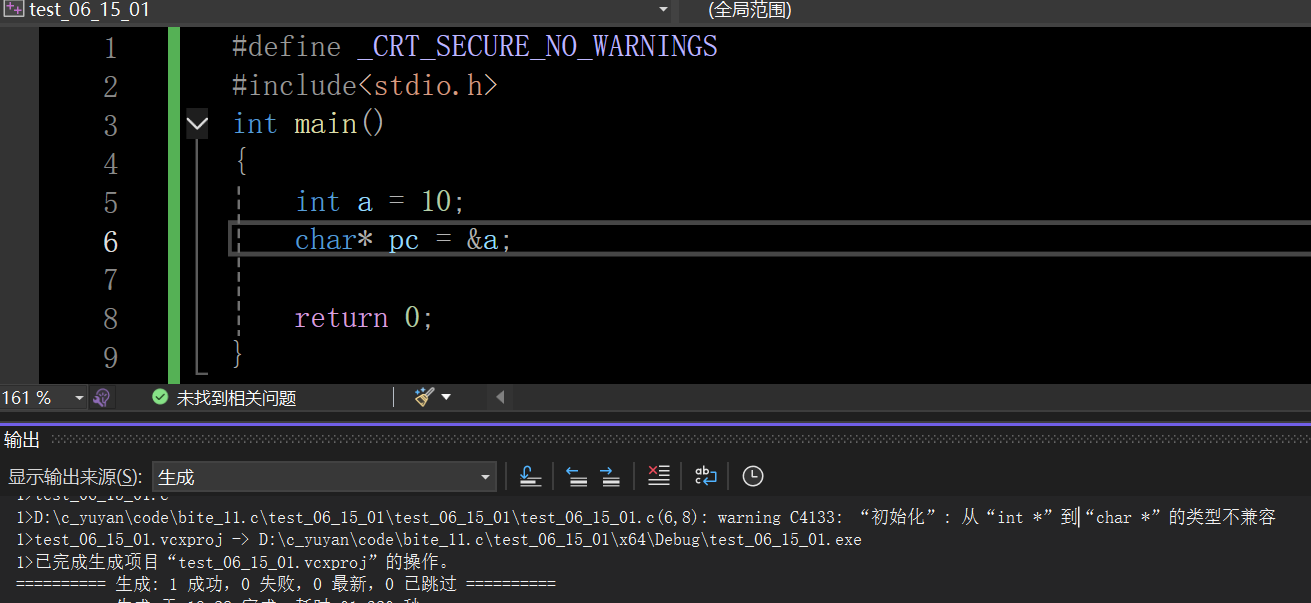Click the 'return 0;' statement

pos(364,318)
